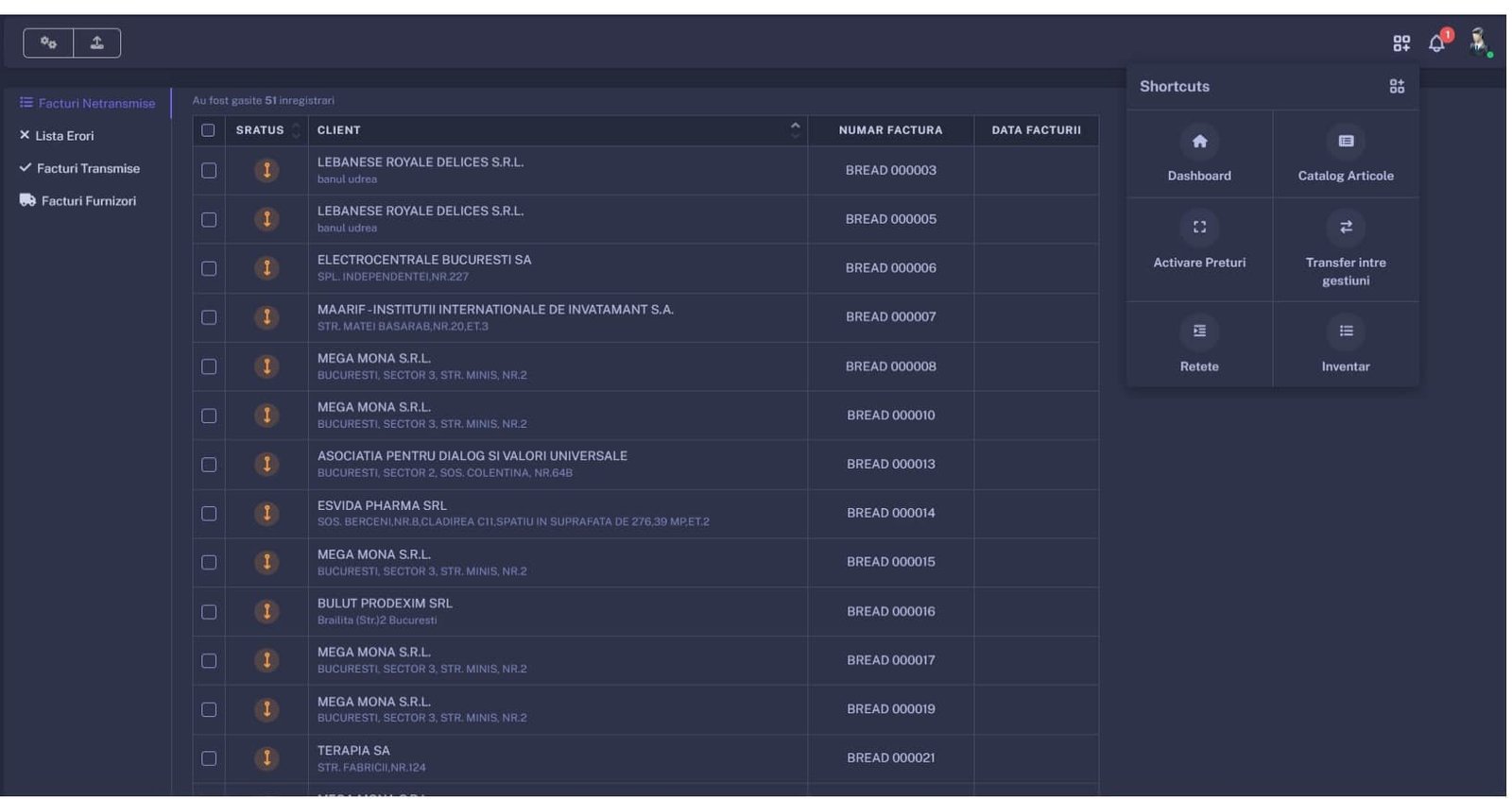Image resolution: width=1512 pixels, height=799 pixels.
Task: Check the row for TERAPIA SA
Action: coord(209,758)
